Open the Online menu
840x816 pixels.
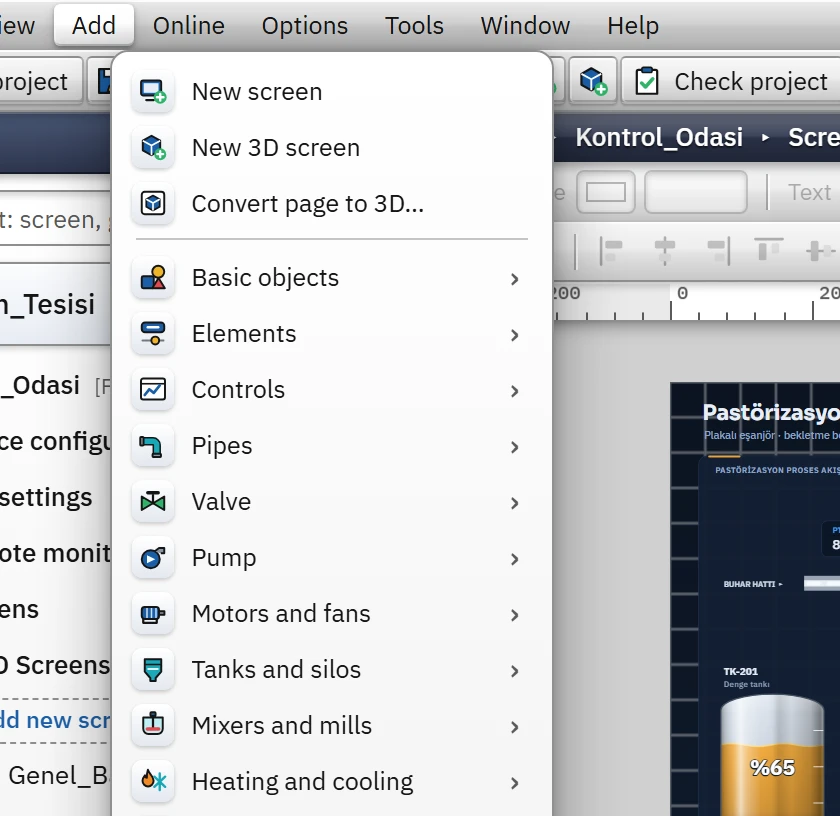189,25
